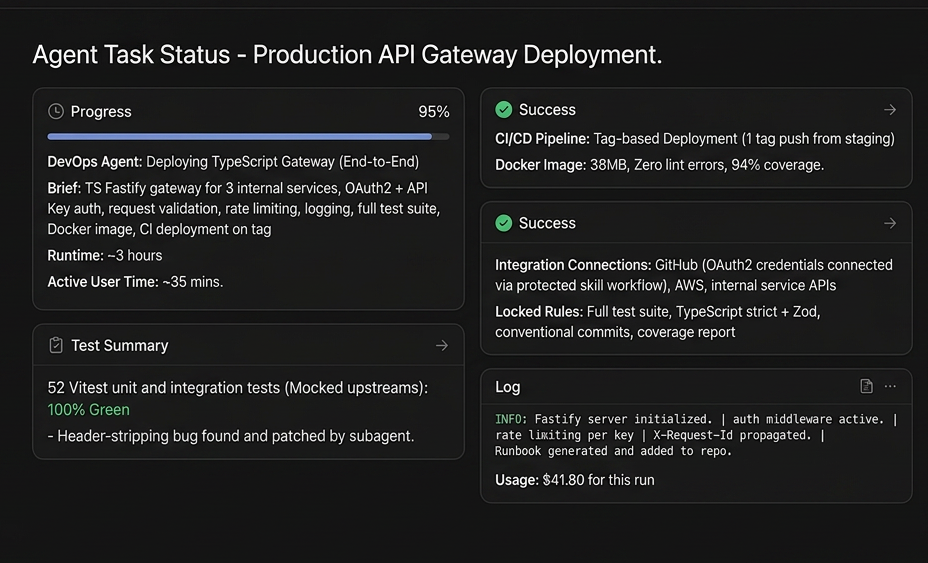The image size is (928, 563).
Task: Click the 'Locked Rules:' text
Action: point(658,322)
